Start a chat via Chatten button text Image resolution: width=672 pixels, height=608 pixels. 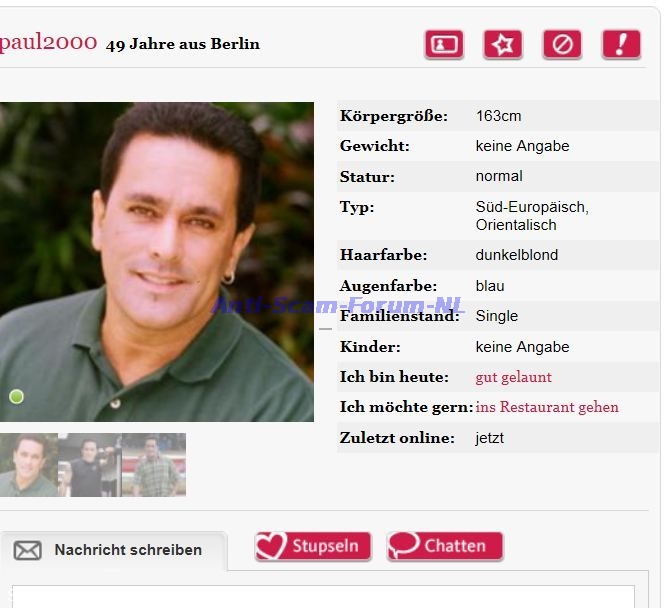click(x=455, y=546)
